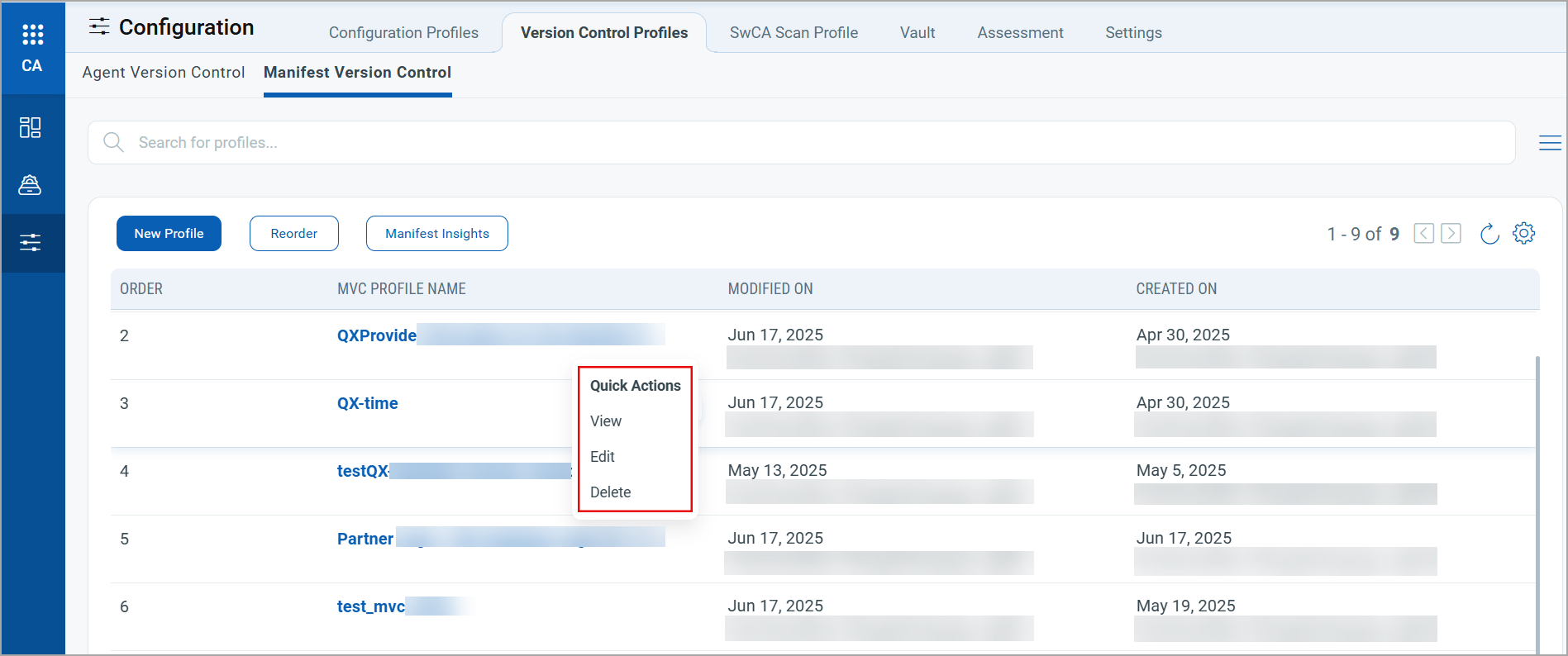
Task: Go to the previous page arrow
Action: coord(1423,234)
